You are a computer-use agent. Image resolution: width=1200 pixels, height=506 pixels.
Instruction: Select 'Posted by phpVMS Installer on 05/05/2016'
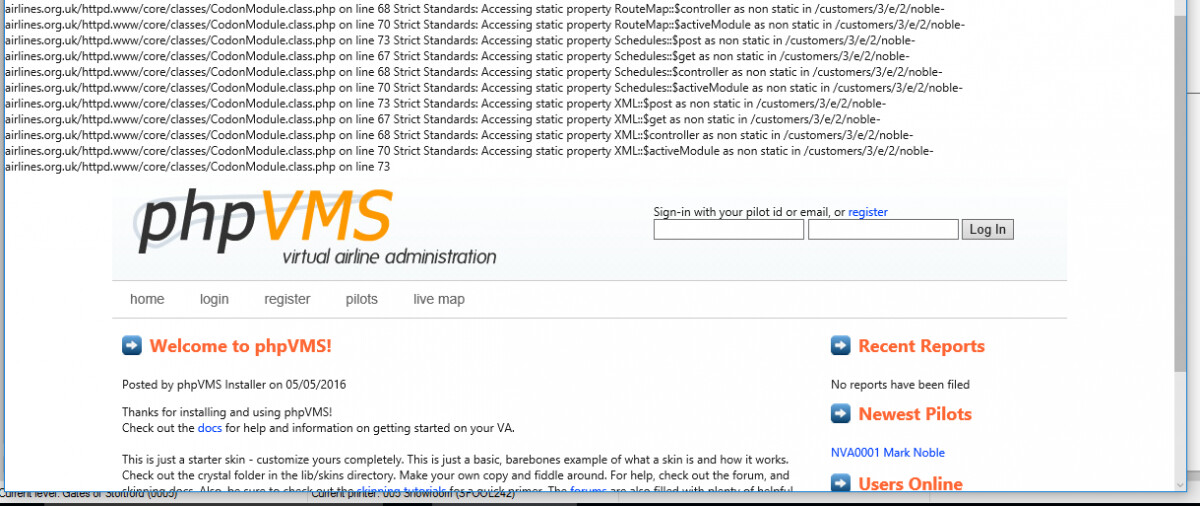(x=234, y=384)
